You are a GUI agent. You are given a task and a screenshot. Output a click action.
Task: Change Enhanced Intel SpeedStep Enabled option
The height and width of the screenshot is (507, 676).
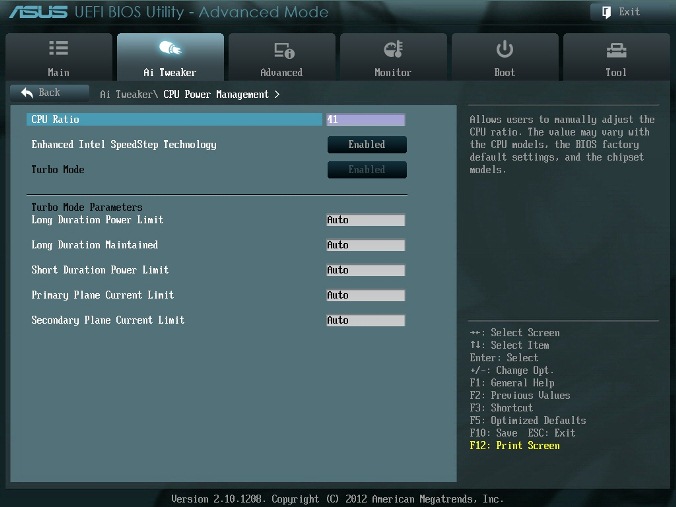[x=367, y=144]
